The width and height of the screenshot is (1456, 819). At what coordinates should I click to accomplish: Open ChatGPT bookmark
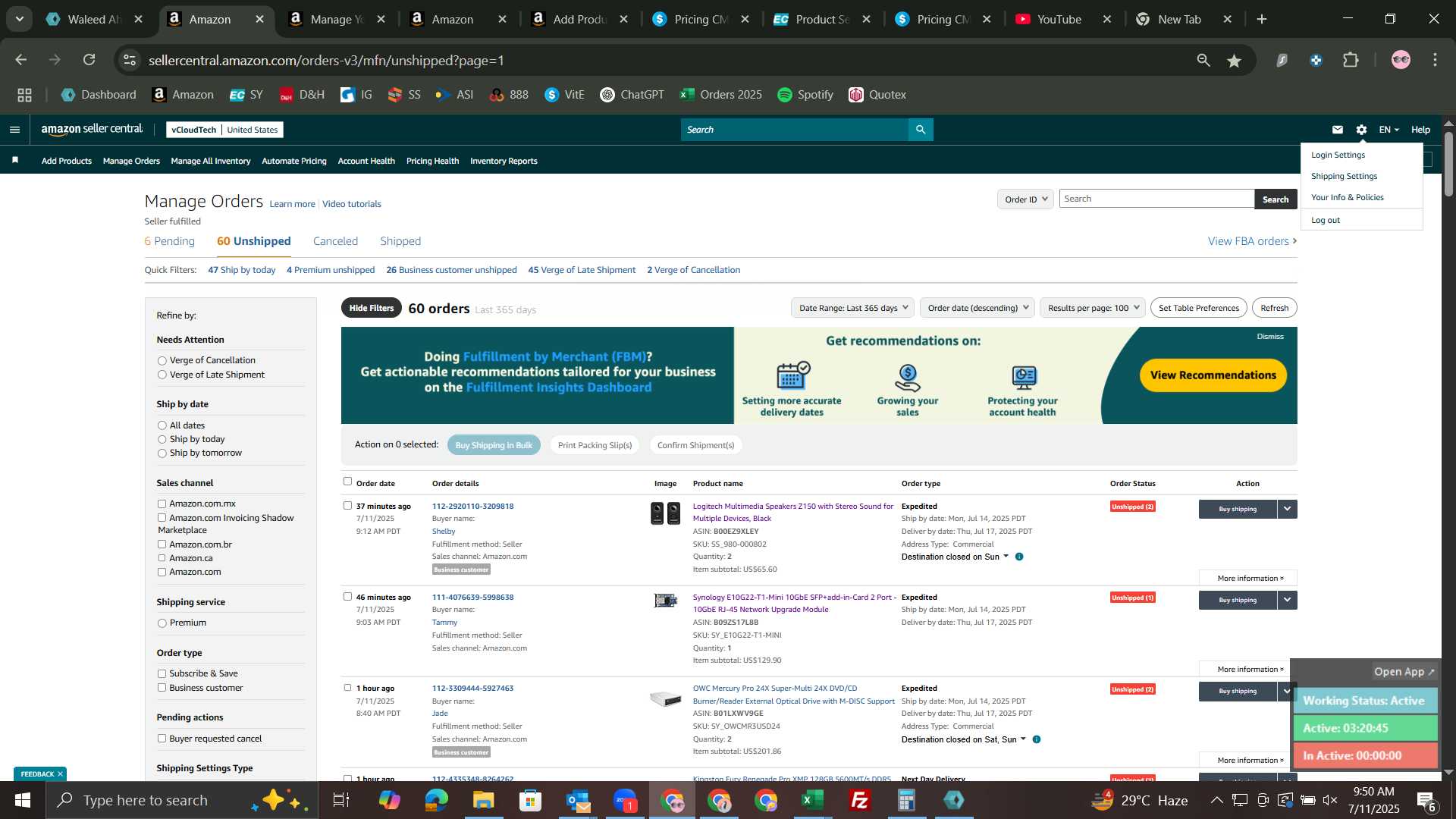(632, 95)
